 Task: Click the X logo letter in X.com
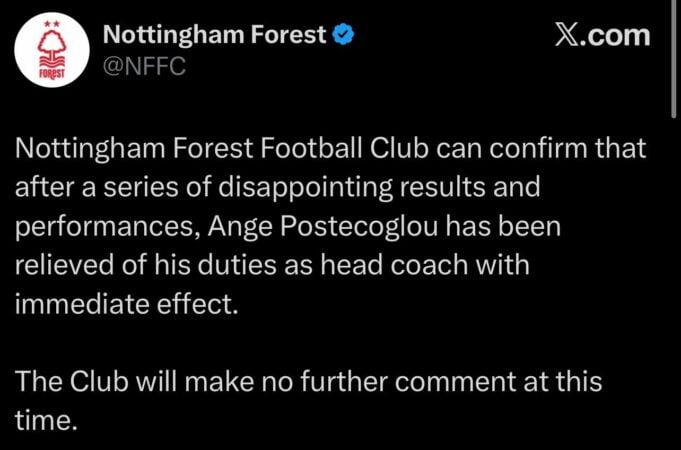[566, 36]
